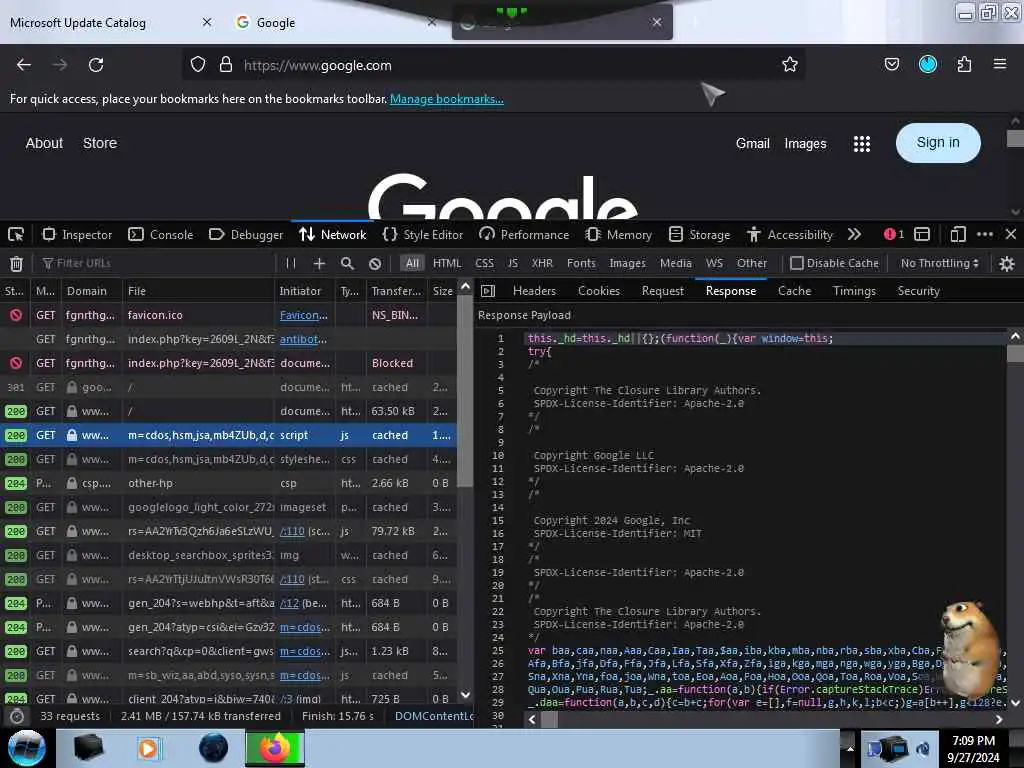Toggle the XHR request filter
This screenshot has width=1024, height=768.
[542, 263]
